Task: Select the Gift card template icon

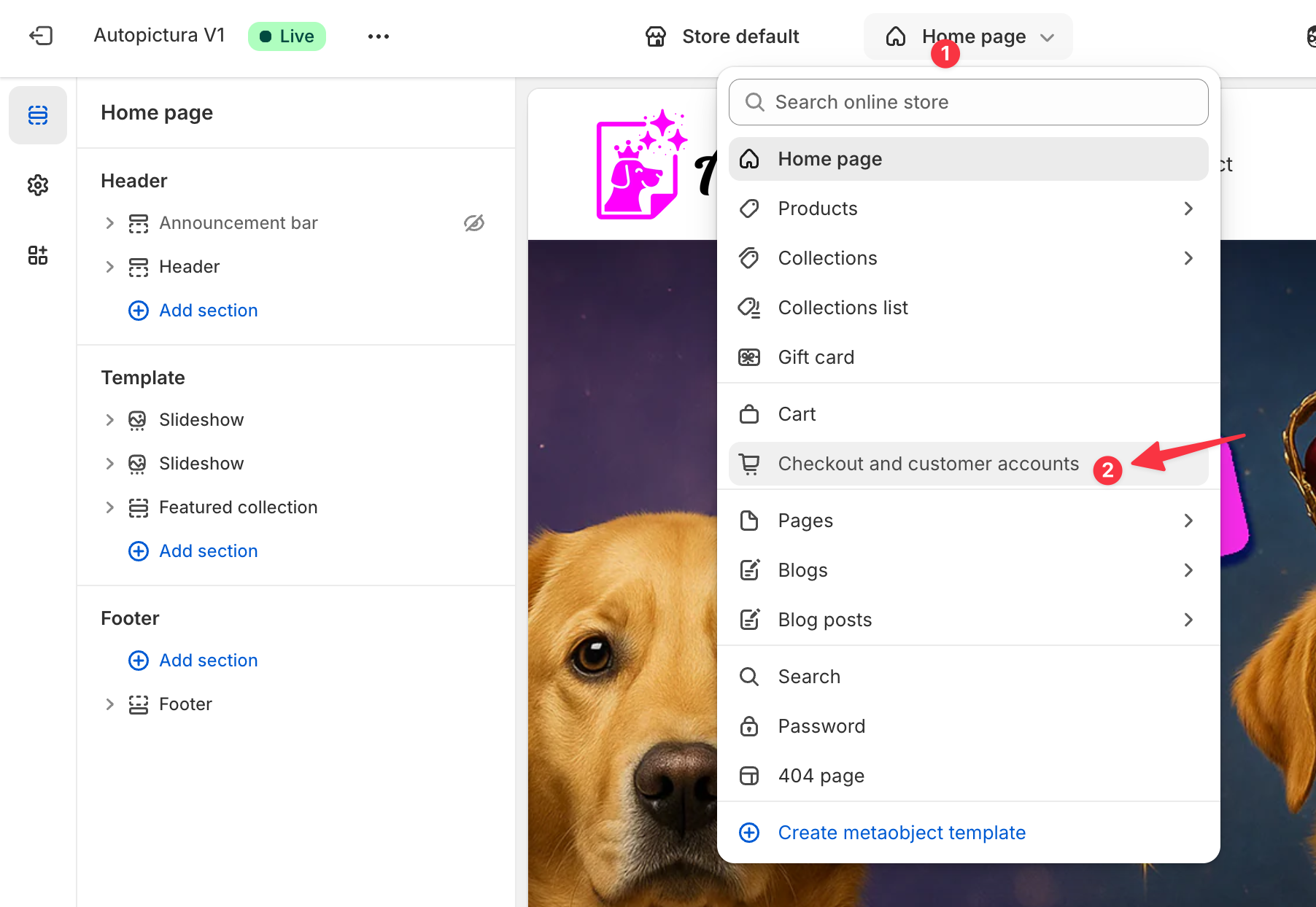Action: pyautogui.click(x=749, y=357)
